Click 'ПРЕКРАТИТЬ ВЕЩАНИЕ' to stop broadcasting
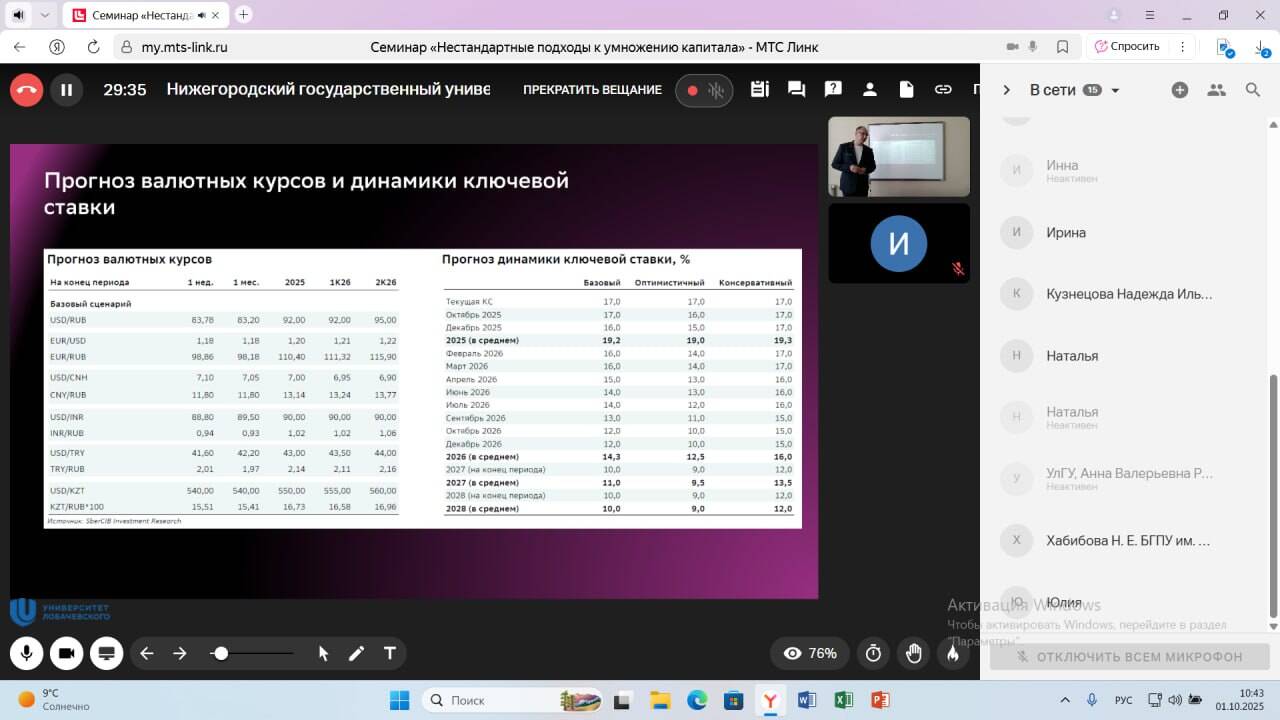Viewport: 1280px width, 720px height. click(x=592, y=90)
